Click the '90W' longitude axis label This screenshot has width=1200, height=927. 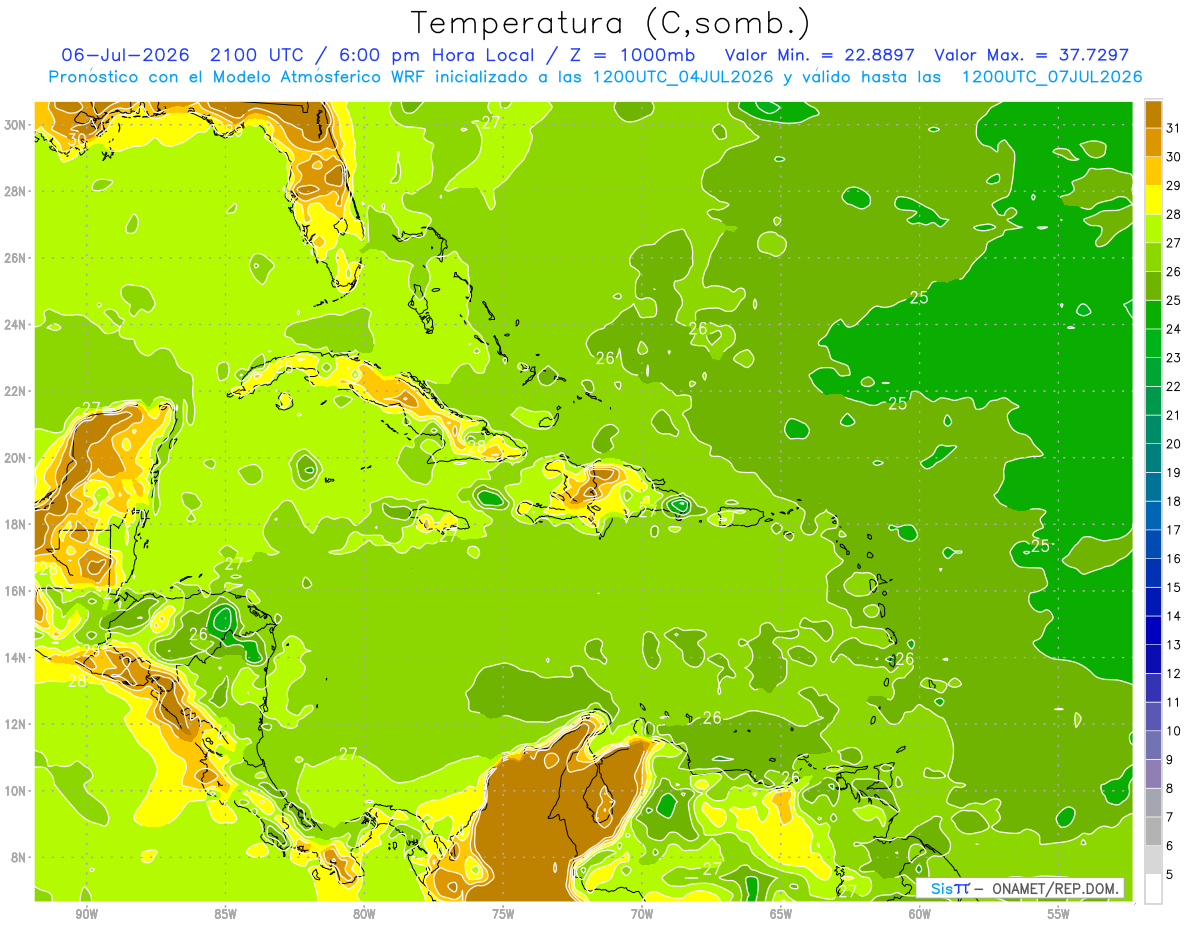(86, 914)
